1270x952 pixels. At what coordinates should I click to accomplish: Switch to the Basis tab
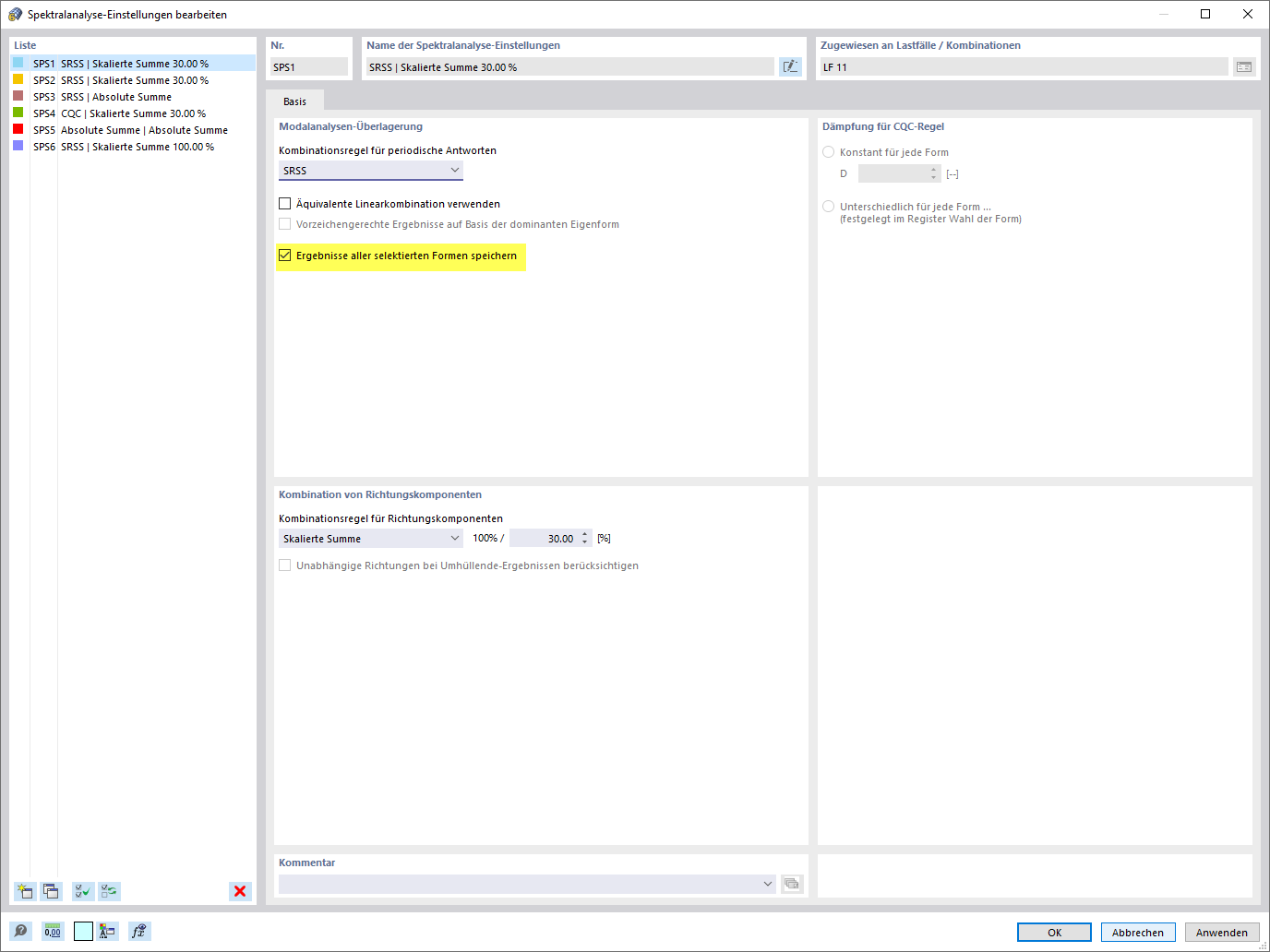tap(294, 101)
